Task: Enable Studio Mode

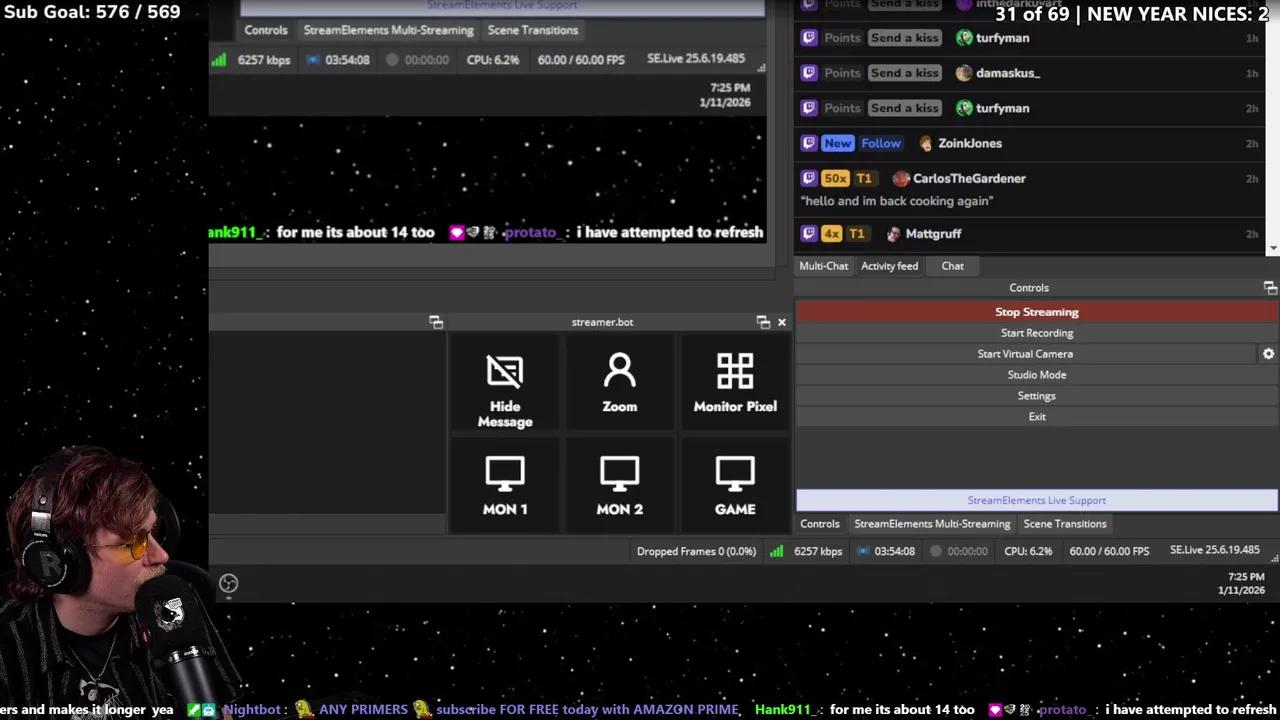Action: click(x=1036, y=374)
